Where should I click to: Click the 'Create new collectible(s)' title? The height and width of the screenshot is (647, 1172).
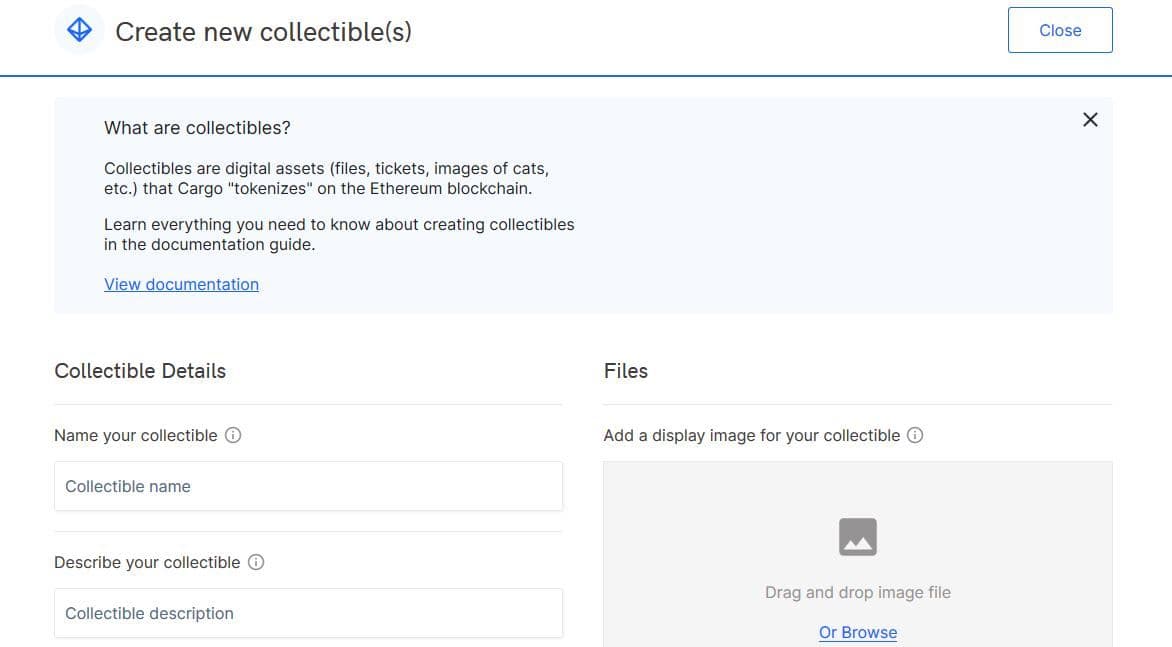click(263, 32)
